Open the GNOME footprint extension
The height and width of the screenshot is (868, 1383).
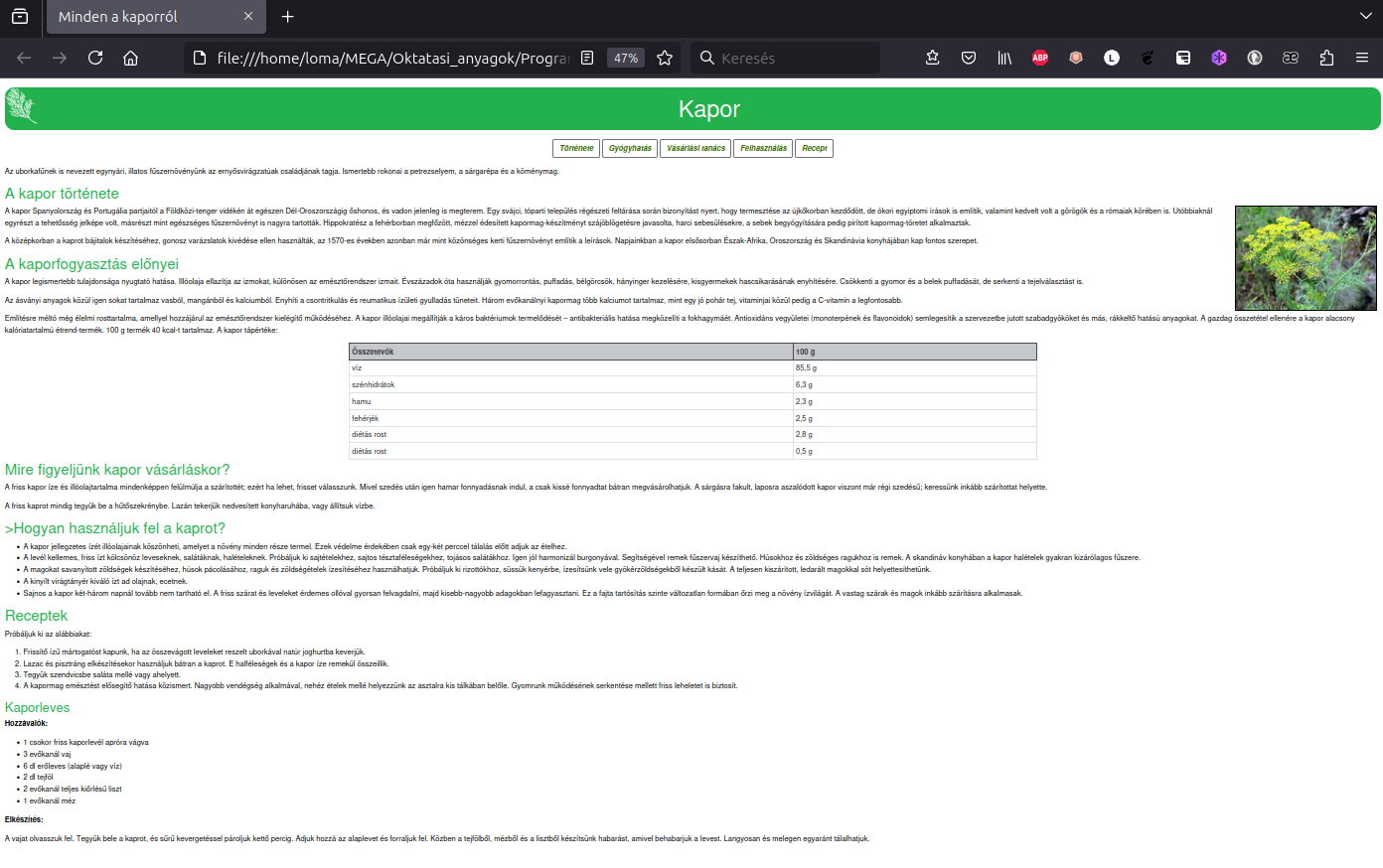1148,58
